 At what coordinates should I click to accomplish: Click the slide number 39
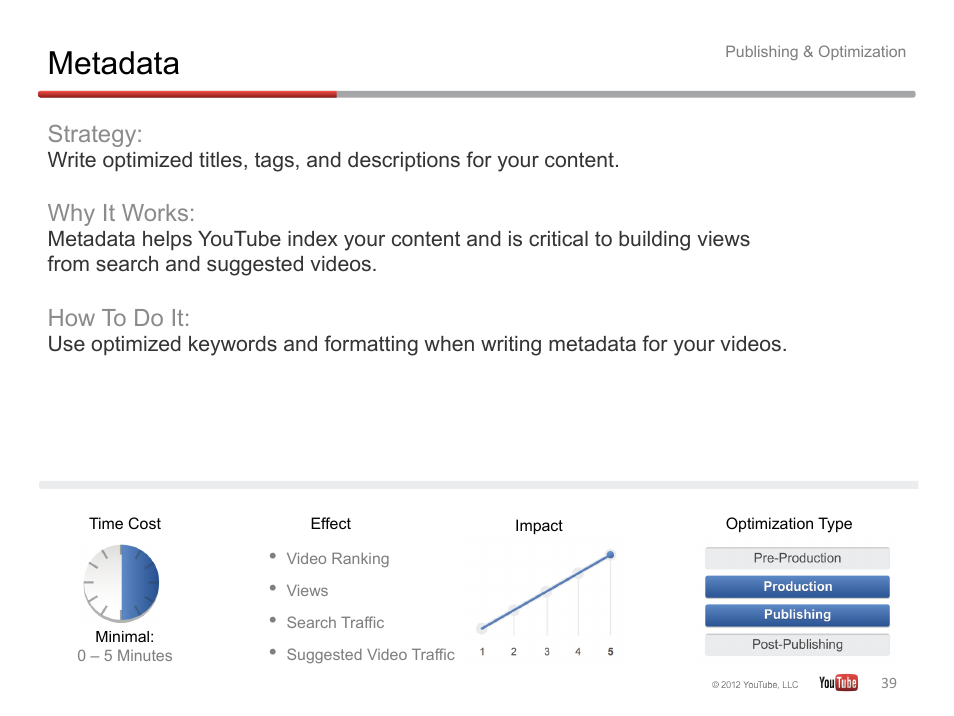coord(889,683)
